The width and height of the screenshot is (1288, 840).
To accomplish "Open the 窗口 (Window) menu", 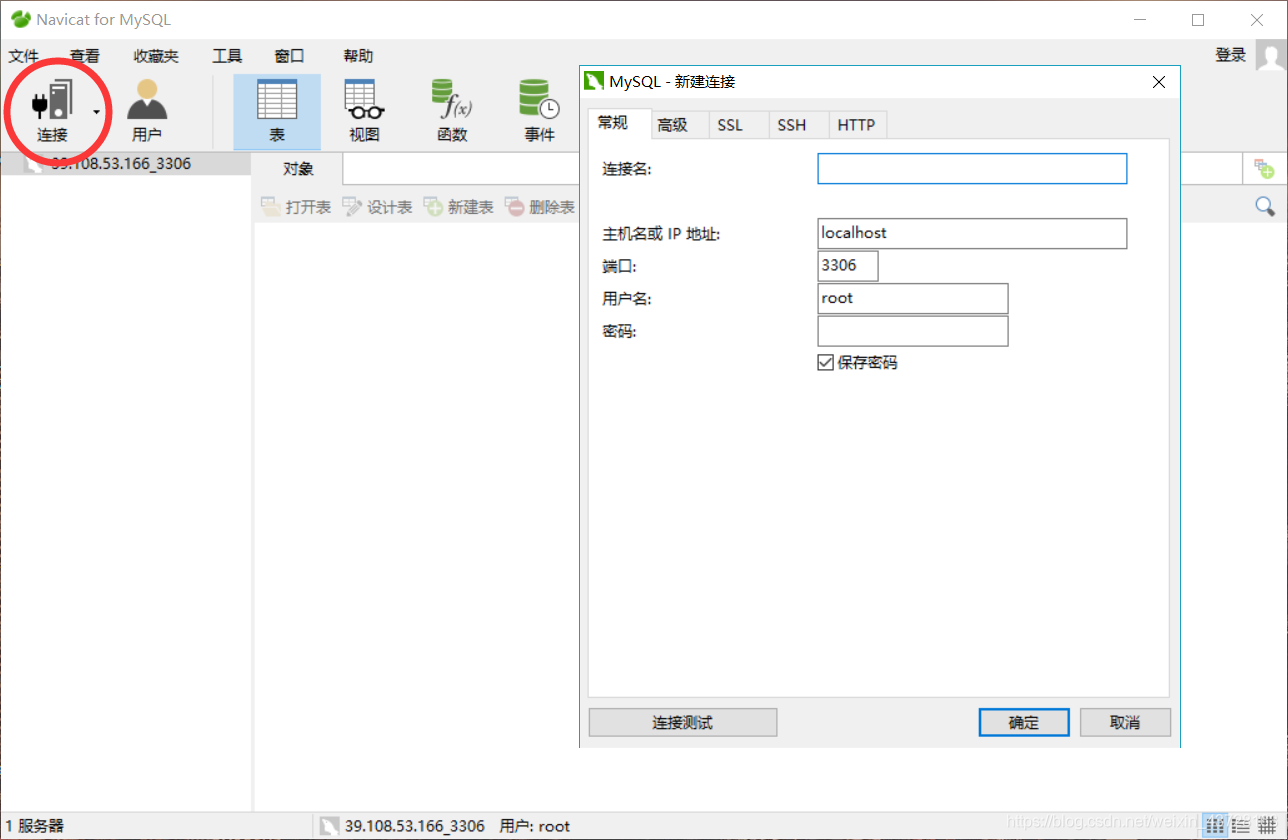I will click(x=289, y=56).
